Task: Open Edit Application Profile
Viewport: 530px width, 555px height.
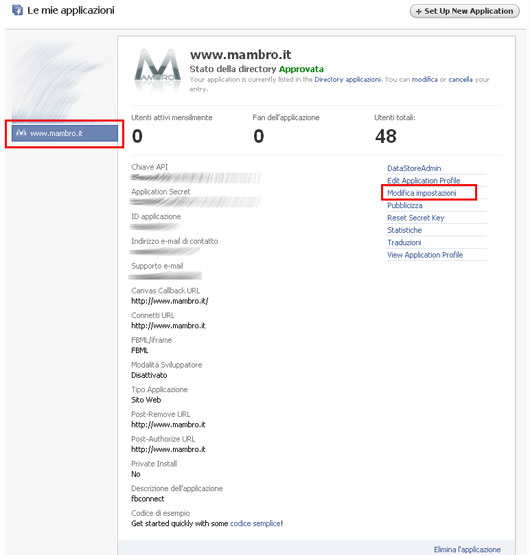Action: [x=423, y=181]
